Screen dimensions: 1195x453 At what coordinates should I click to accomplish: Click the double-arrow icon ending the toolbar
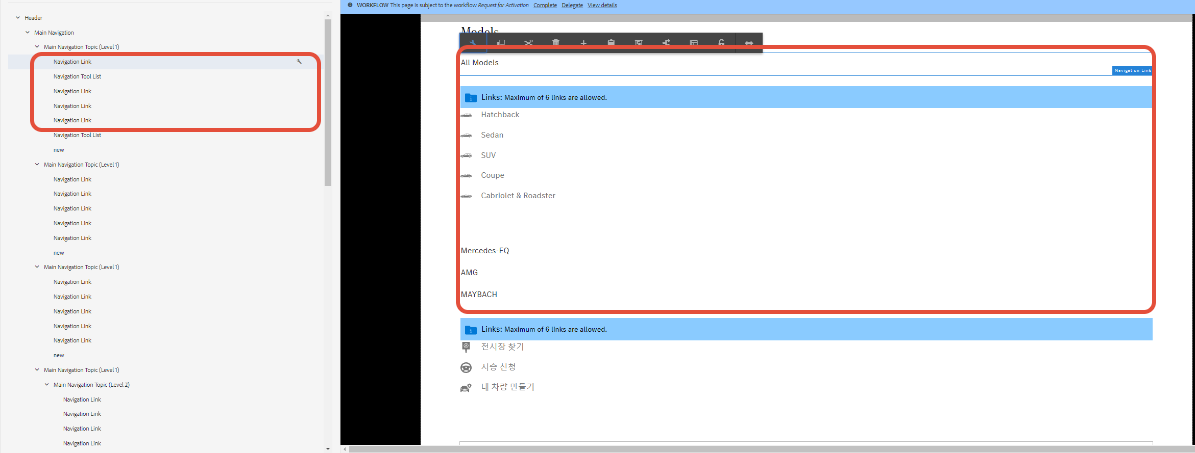pyautogui.click(x=748, y=43)
